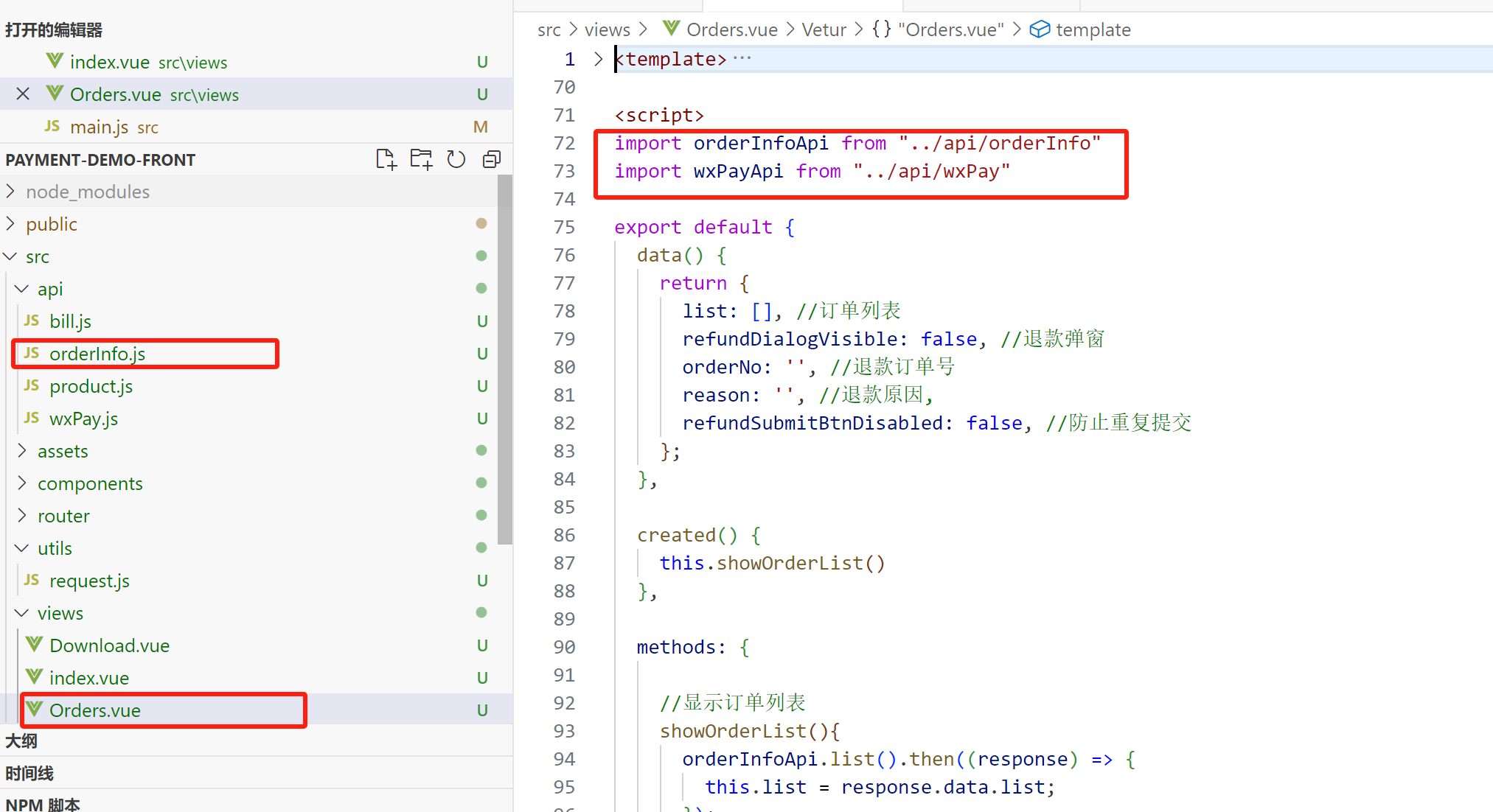
Task: Click the New Folder icon in explorer header
Action: coord(421,159)
